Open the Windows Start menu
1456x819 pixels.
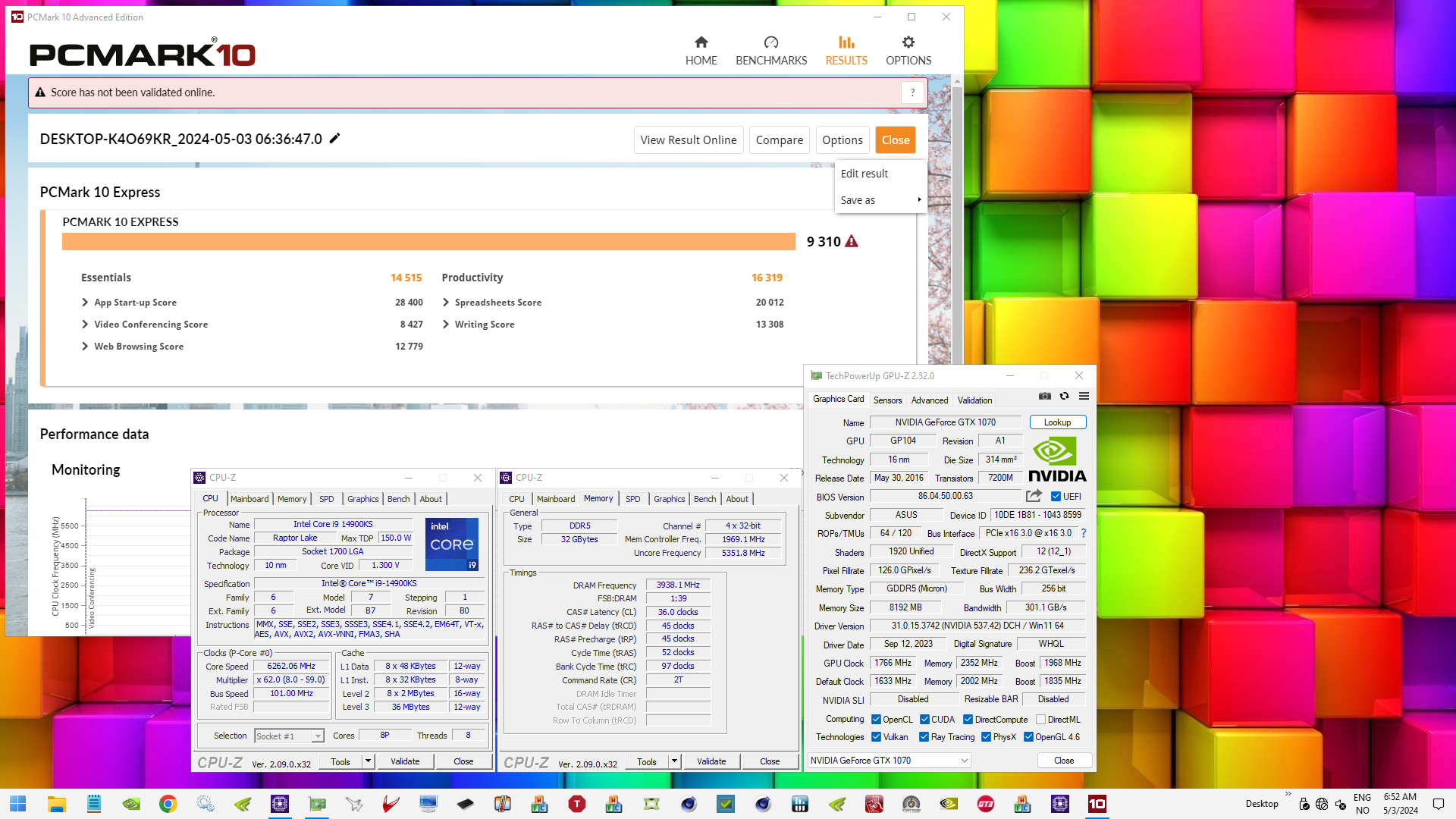point(18,804)
